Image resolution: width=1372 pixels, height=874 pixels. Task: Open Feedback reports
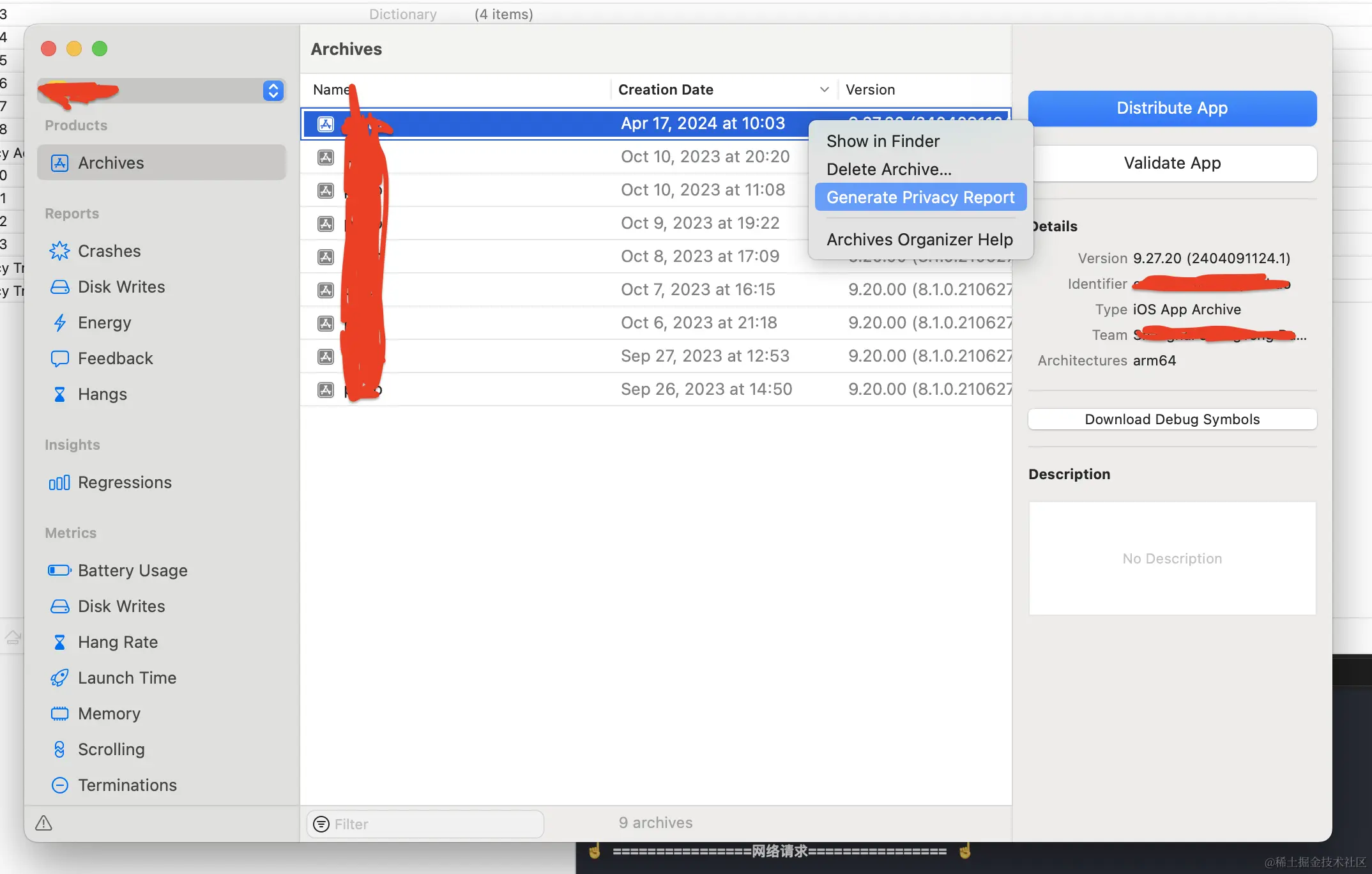(162, 358)
